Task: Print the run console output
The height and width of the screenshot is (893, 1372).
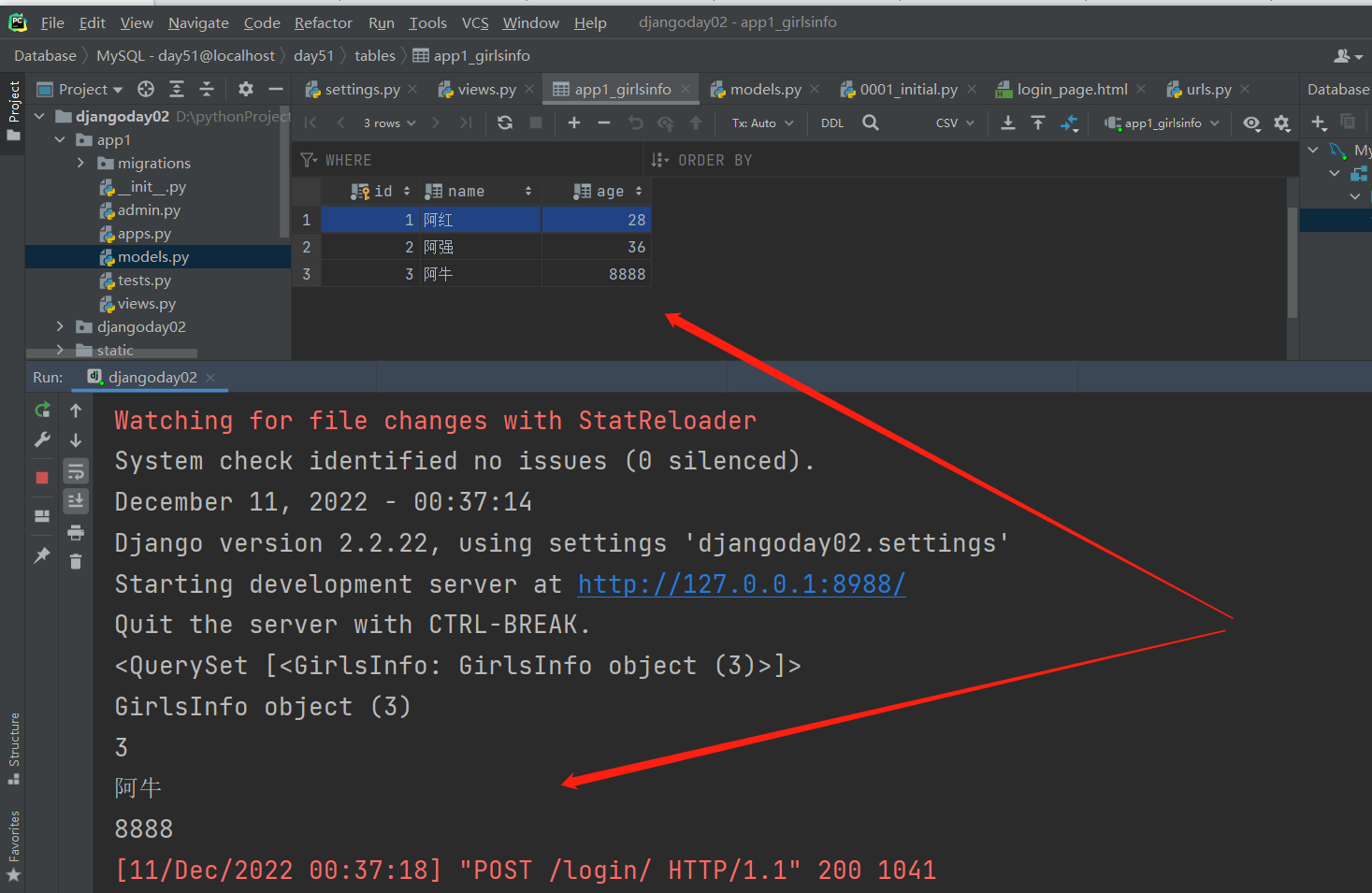Action: (x=76, y=532)
